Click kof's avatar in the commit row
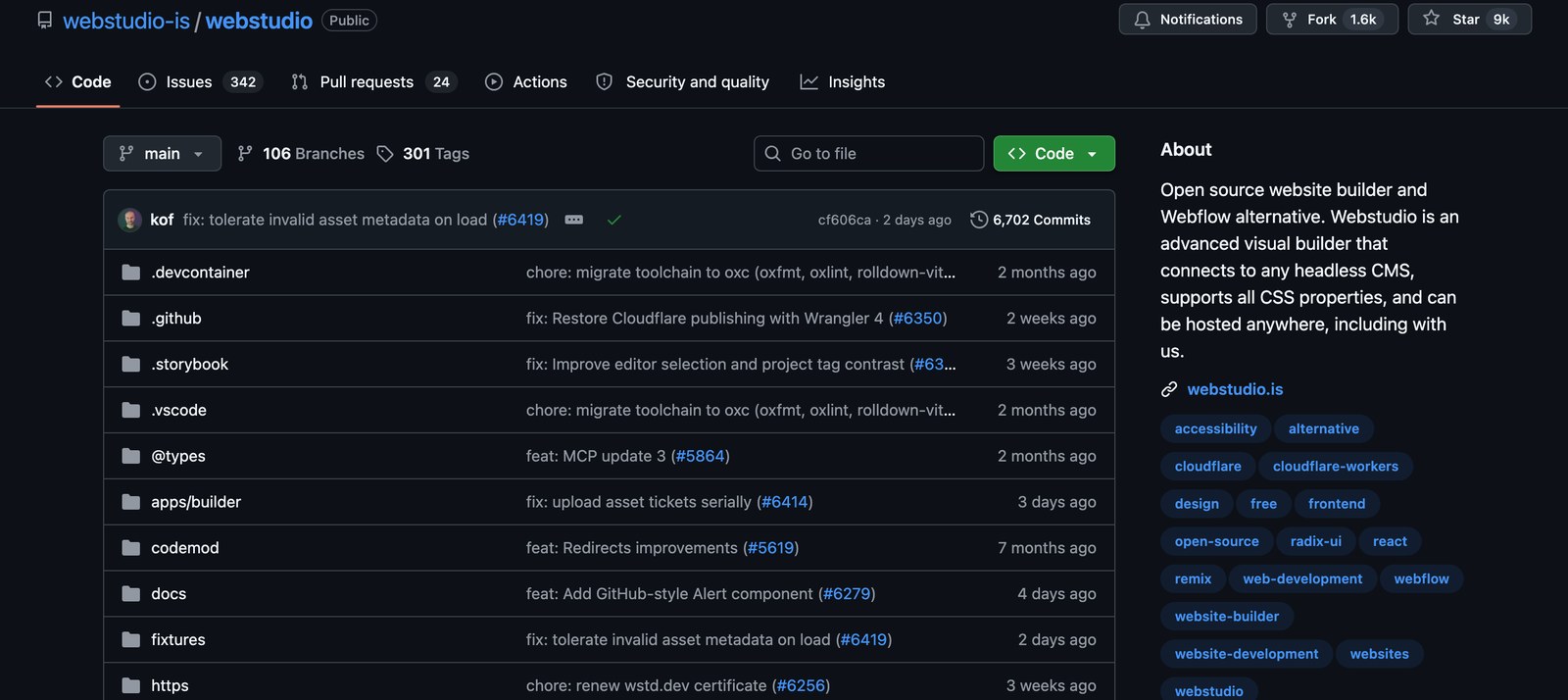This screenshot has height=700, width=1568. [x=129, y=220]
